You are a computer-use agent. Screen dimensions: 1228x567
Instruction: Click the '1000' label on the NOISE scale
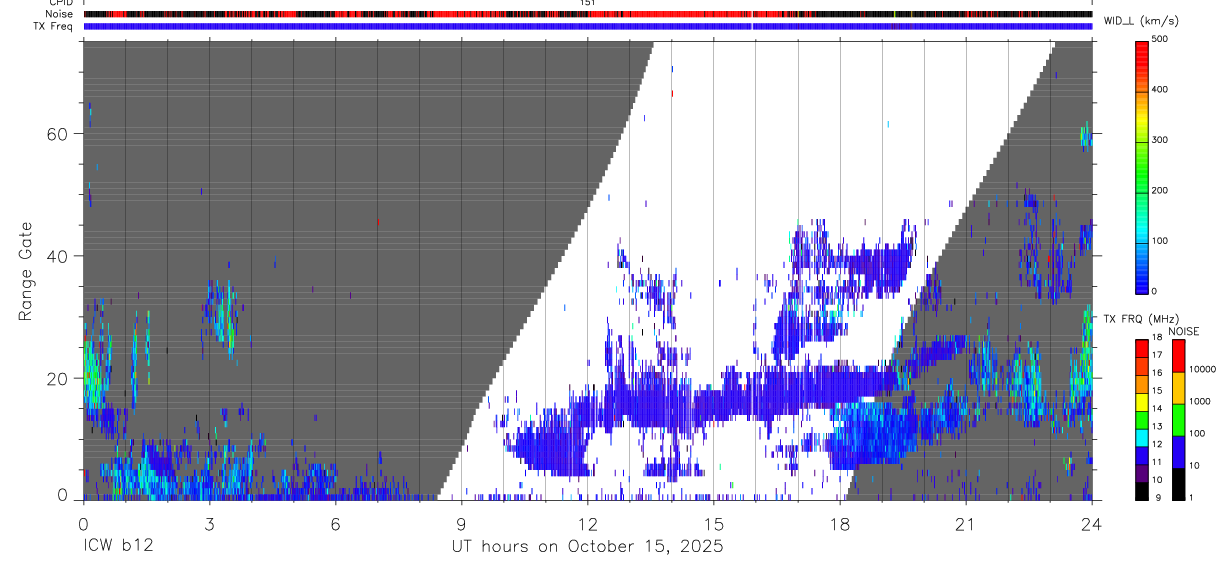(1201, 401)
